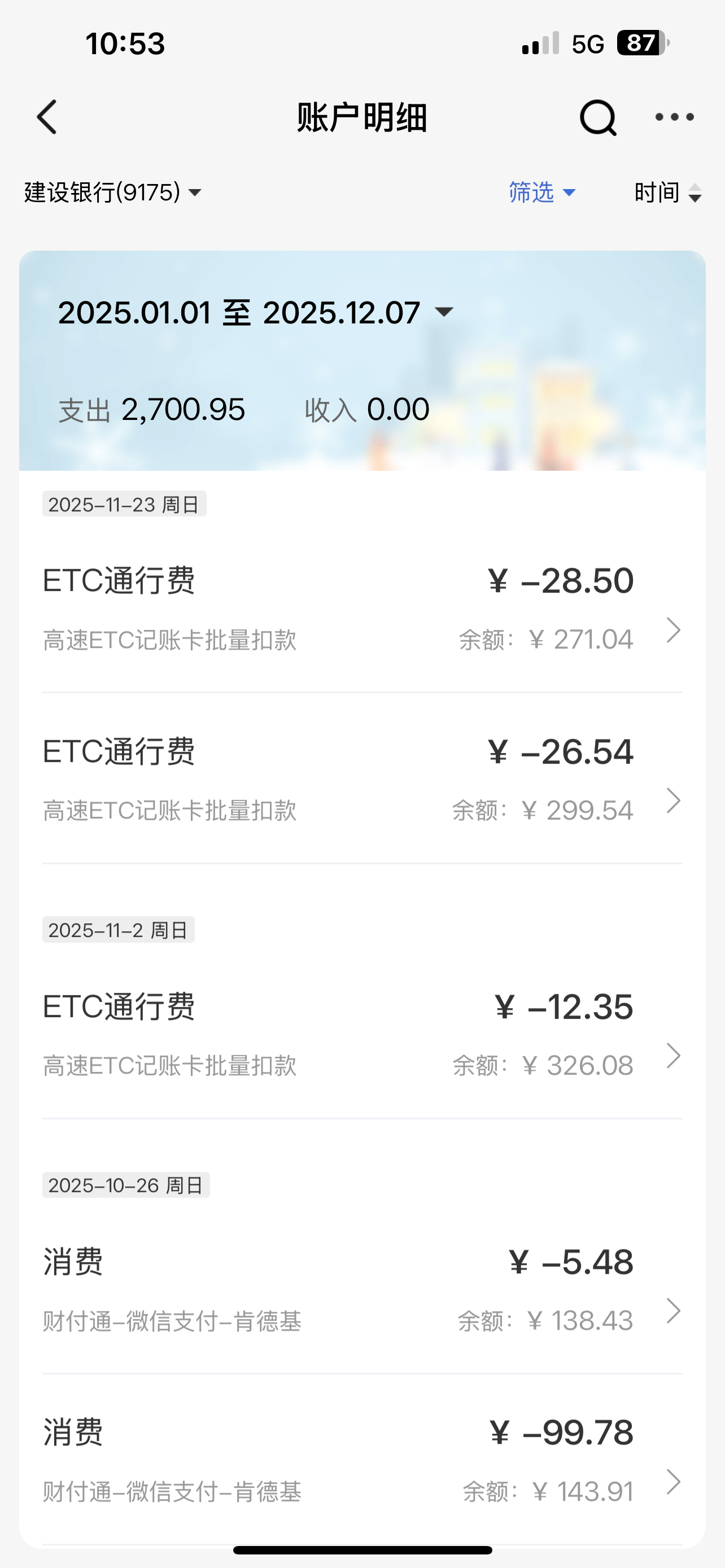Open the search magnifier icon
Image resolution: width=725 pixels, height=1568 pixels.
[598, 117]
